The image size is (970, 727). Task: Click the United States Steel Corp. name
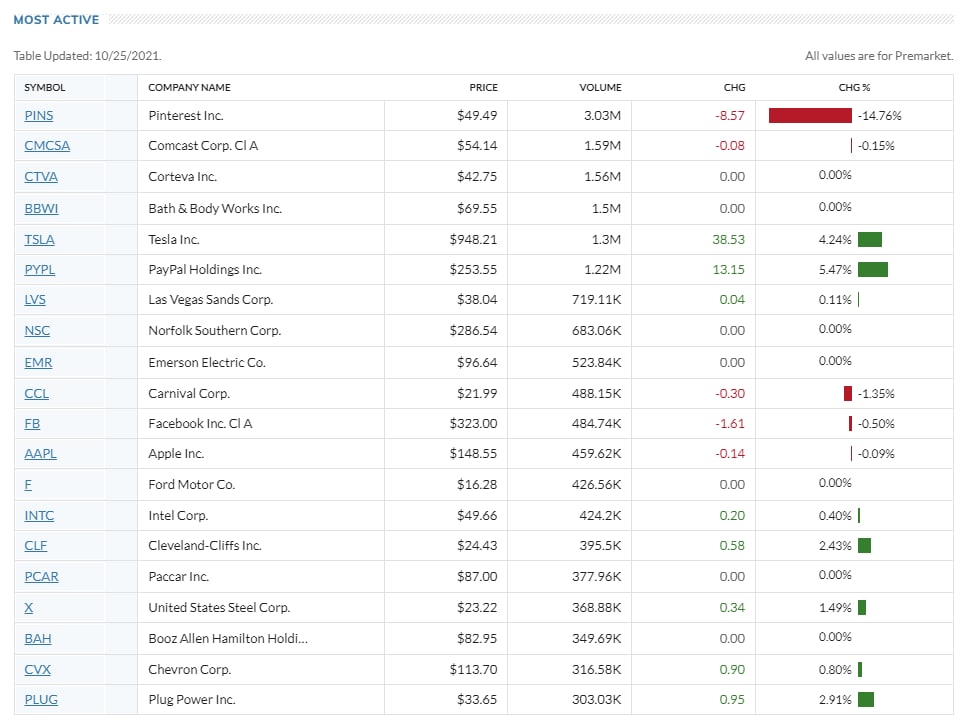pos(219,608)
